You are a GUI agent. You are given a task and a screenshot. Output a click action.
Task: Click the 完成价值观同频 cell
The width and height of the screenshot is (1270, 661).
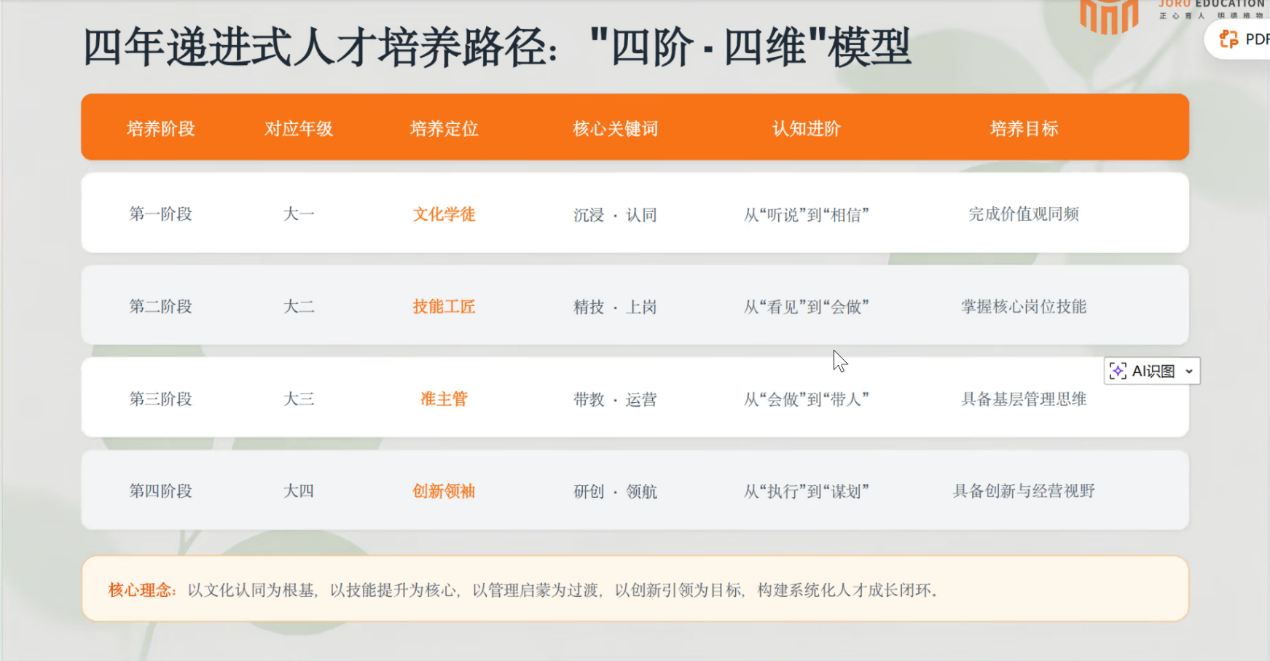coord(1024,214)
